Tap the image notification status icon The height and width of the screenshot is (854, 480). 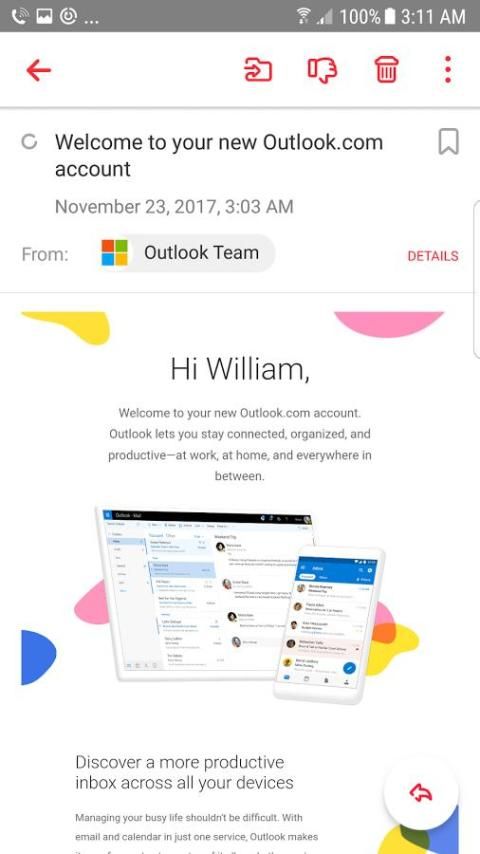coord(44,16)
